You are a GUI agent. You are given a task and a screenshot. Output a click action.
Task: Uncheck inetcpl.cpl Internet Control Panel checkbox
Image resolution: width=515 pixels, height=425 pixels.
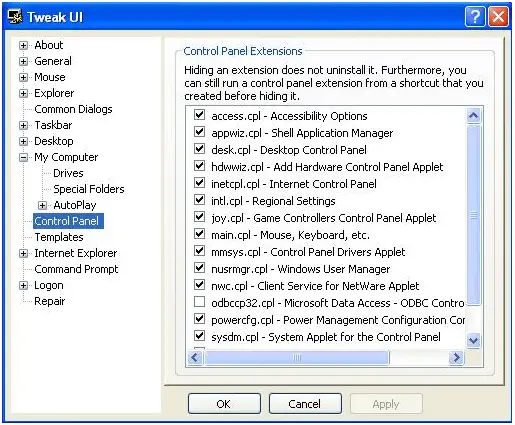pyautogui.click(x=199, y=183)
